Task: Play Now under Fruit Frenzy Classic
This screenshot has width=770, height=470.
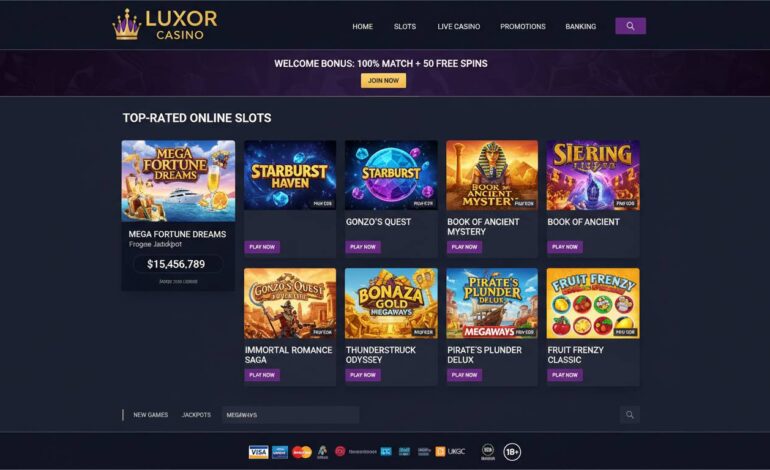Action: 565,375
